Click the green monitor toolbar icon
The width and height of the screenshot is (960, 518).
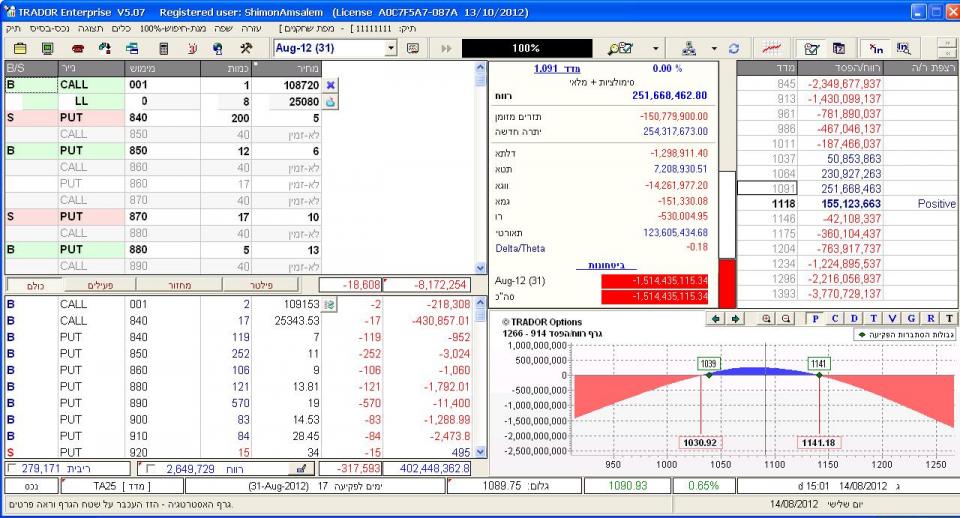tap(47, 48)
